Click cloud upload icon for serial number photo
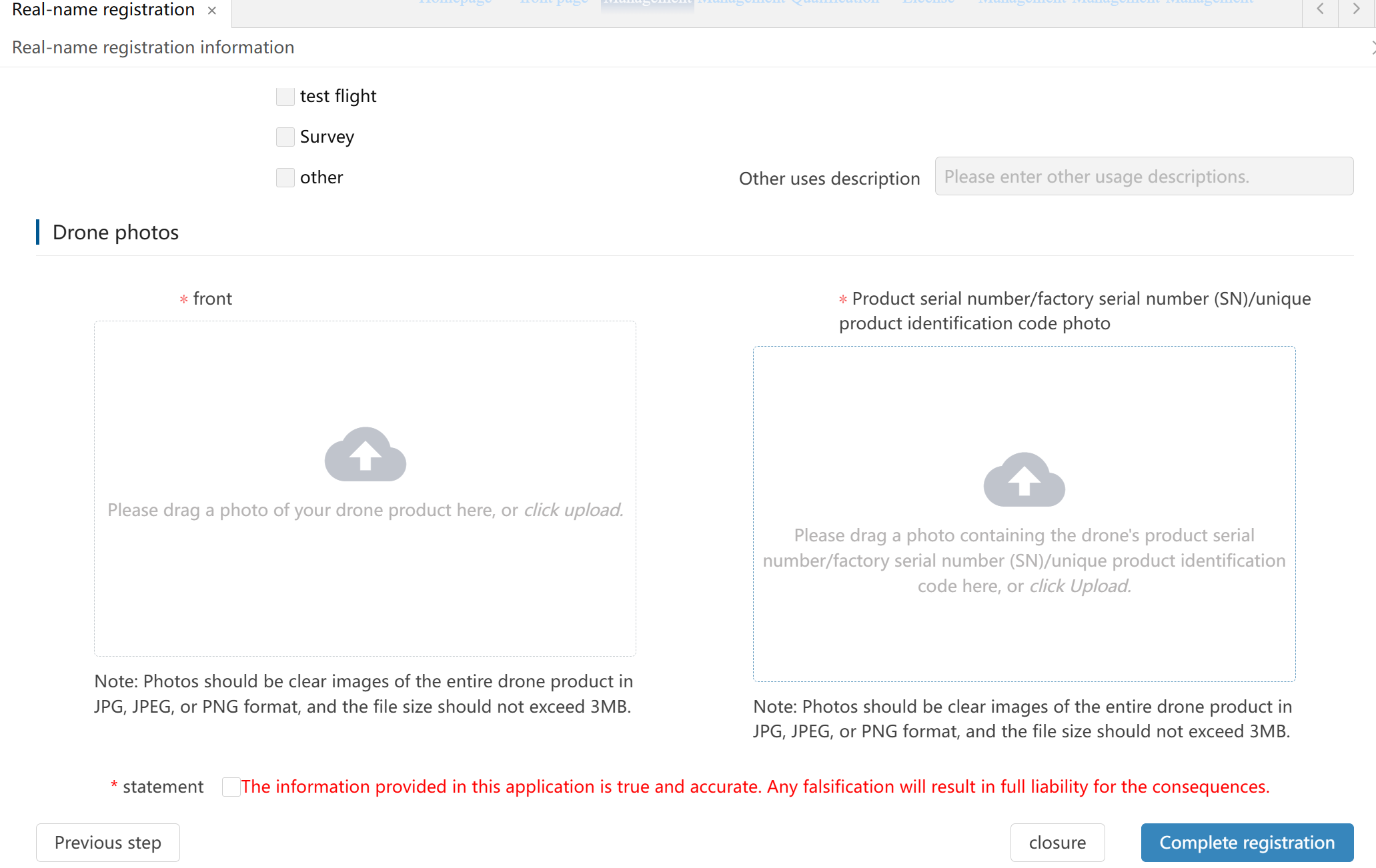 [1024, 480]
